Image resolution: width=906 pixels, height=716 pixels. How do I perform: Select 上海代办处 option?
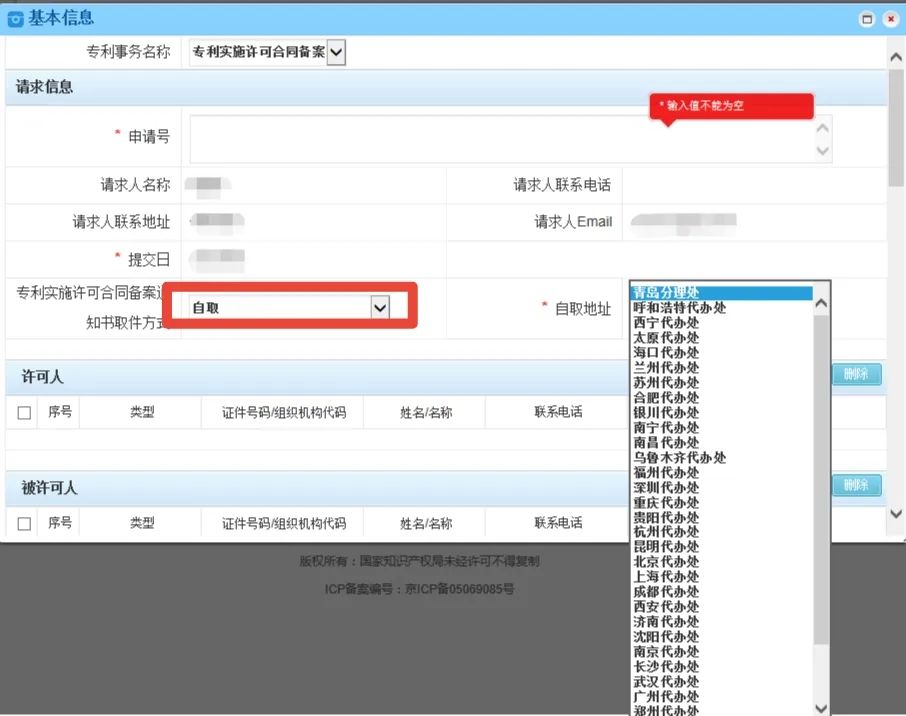pos(722,577)
